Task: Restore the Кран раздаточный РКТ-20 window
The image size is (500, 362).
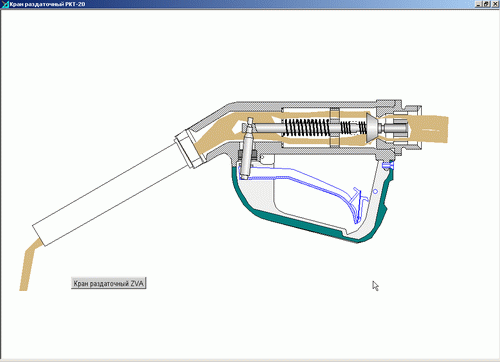Action: pyautogui.click(x=486, y=4)
